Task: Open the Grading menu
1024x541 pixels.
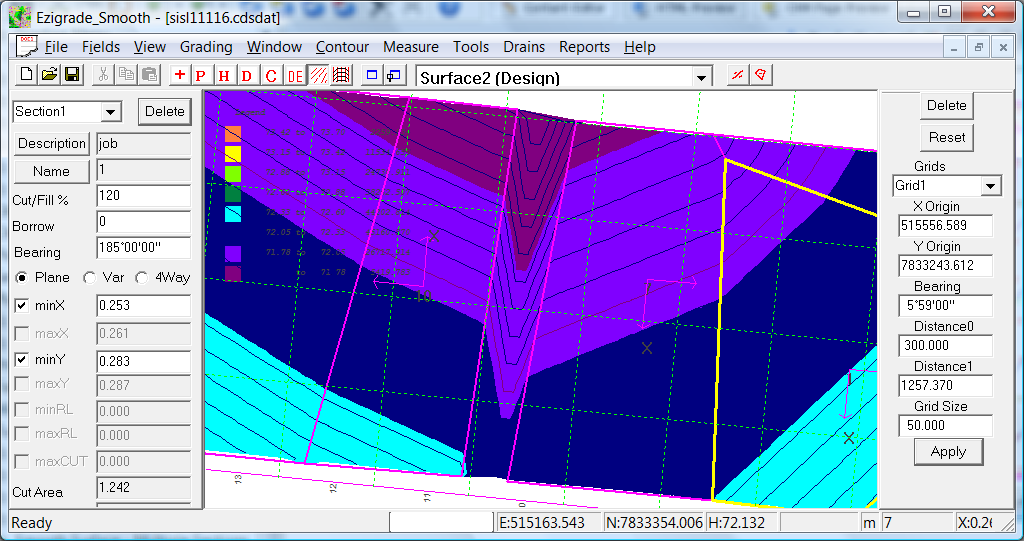Action: [x=206, y=47]
